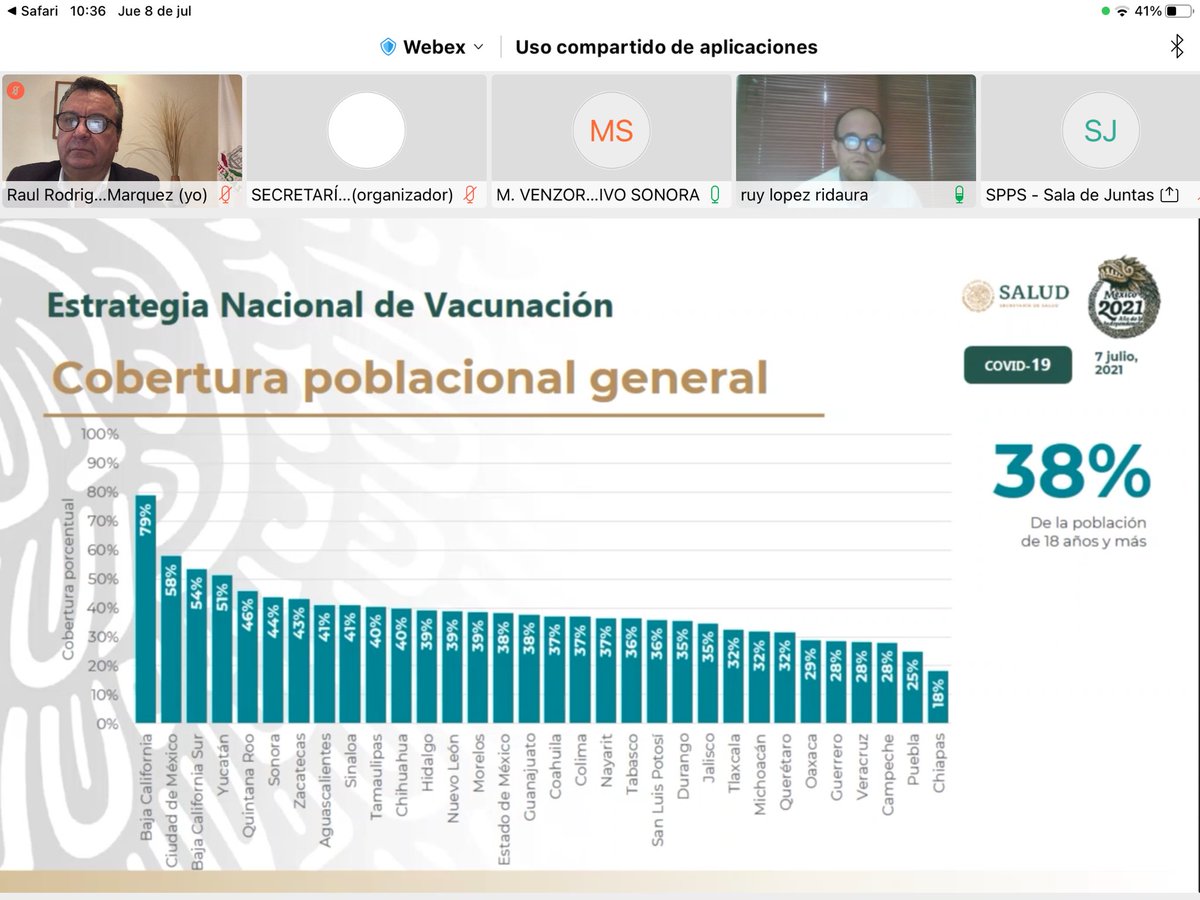The image size is (1200, 900).
Task: Select ruy lopez ridaura's video thumbnail
Action: point(855,128)
